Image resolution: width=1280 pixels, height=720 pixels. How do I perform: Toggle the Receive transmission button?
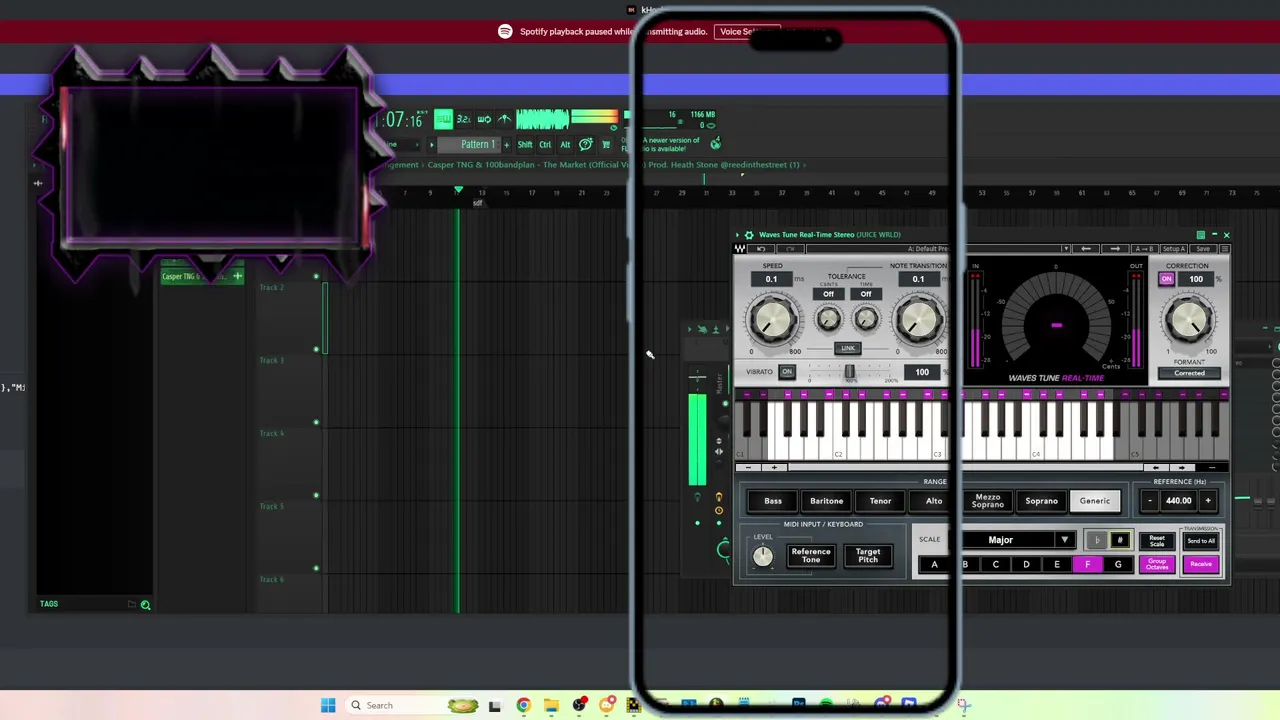(x=1201, y=564)
